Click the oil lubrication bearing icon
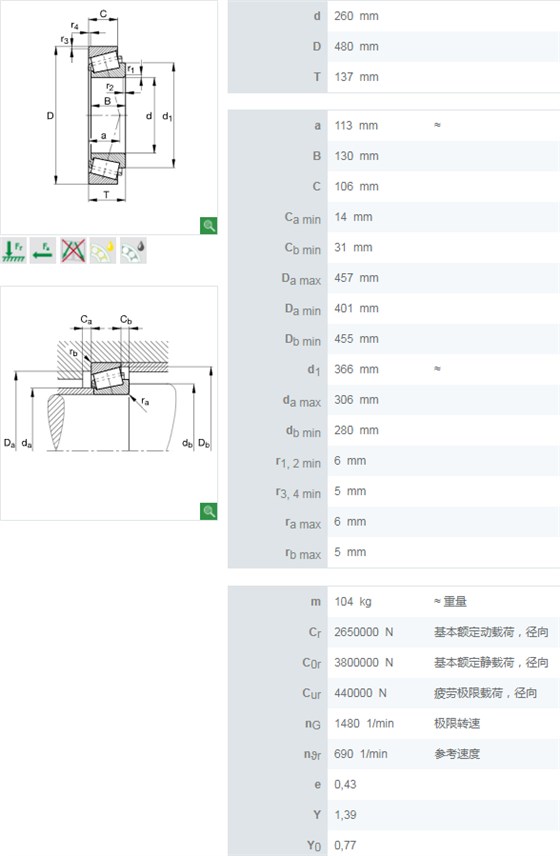 [x=132, y=251]
